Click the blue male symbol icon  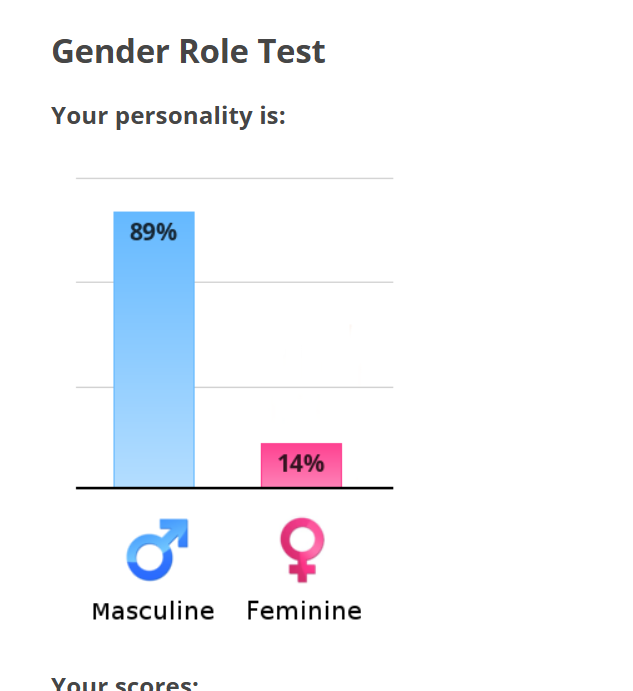(157, 550)
